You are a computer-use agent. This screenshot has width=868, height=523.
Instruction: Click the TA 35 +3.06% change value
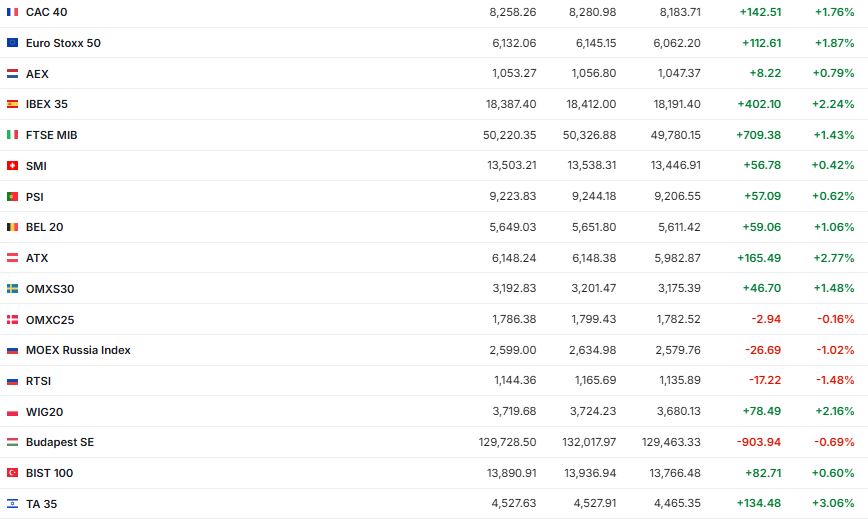click(833, 503)
